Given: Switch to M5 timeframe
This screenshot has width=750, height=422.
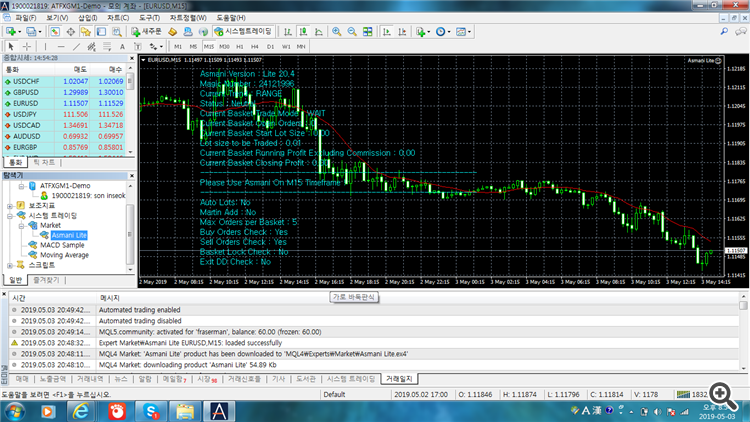Looking at the screenshot, I should [193, 46].
